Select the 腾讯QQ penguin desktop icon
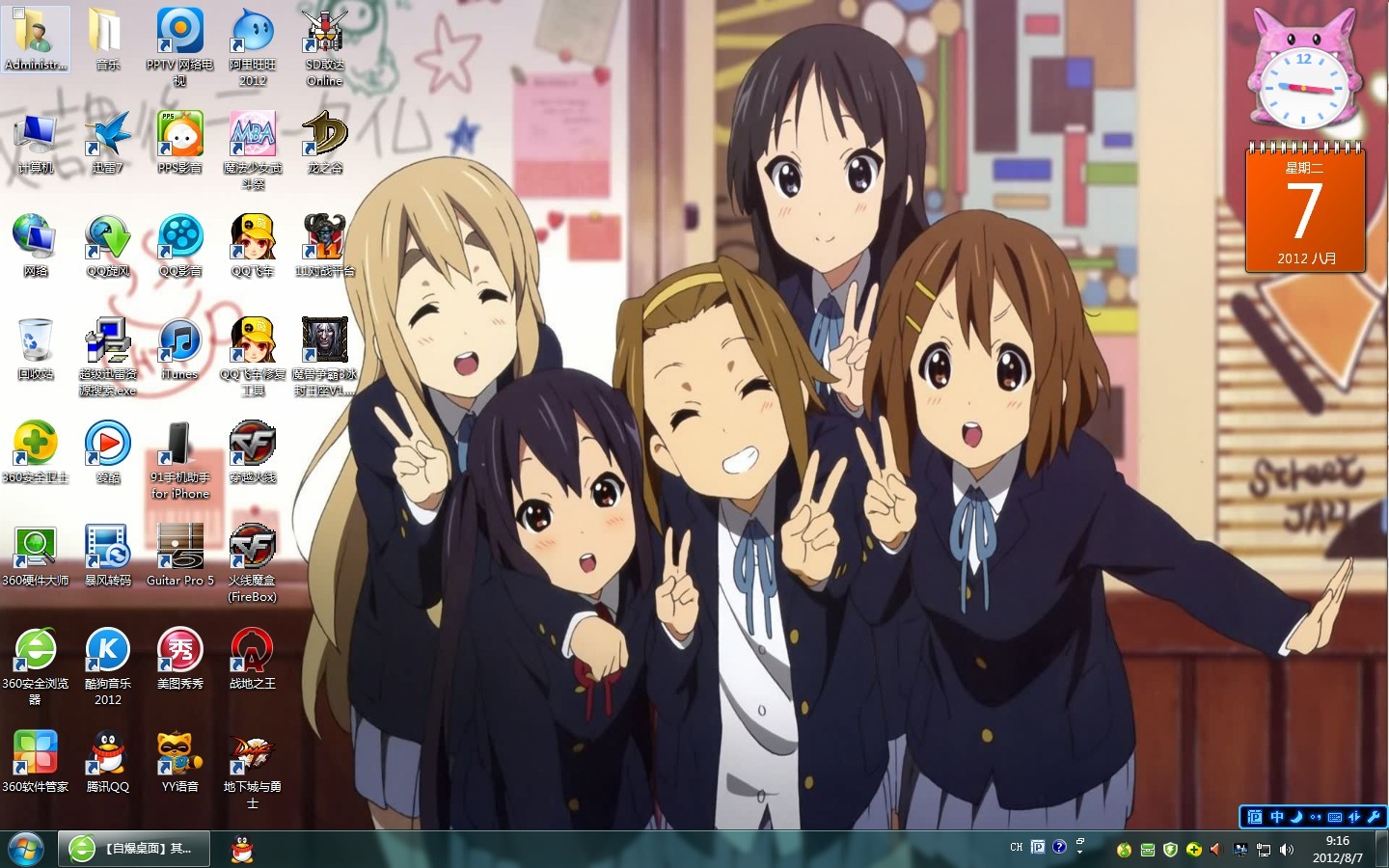This screenshot has height=868, width=1389. click(108, 761)
